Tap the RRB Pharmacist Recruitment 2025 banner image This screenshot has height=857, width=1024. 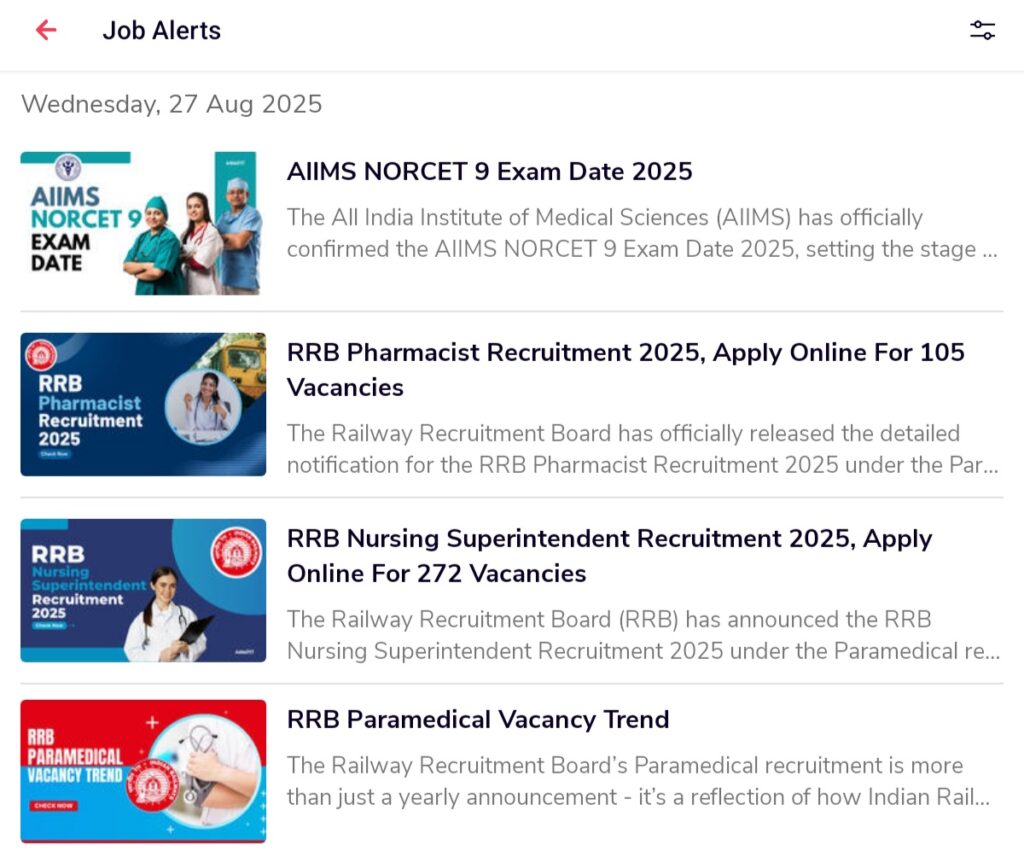tap(143, 404)
